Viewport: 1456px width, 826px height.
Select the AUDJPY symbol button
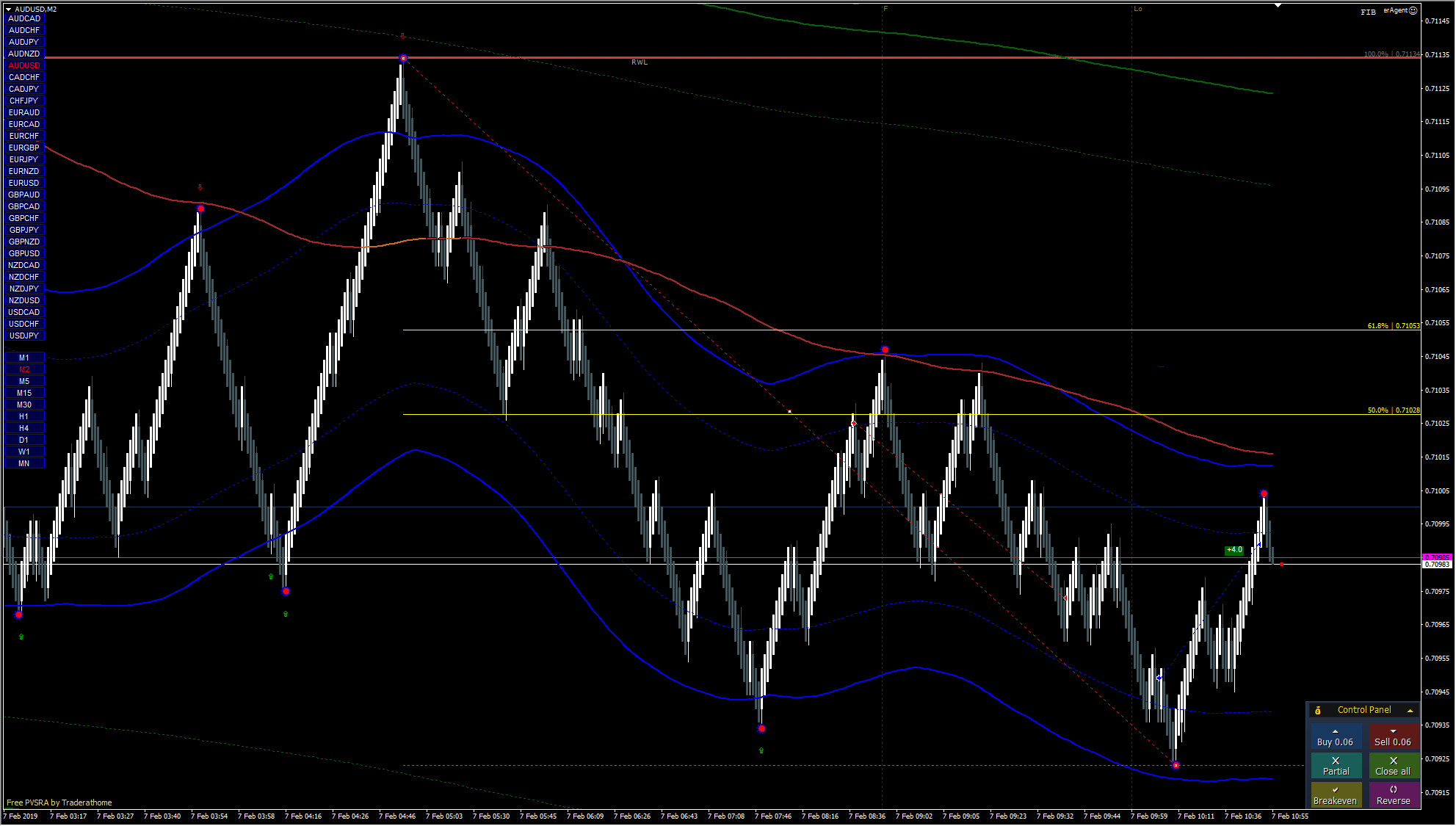click(x=24, y=42)
